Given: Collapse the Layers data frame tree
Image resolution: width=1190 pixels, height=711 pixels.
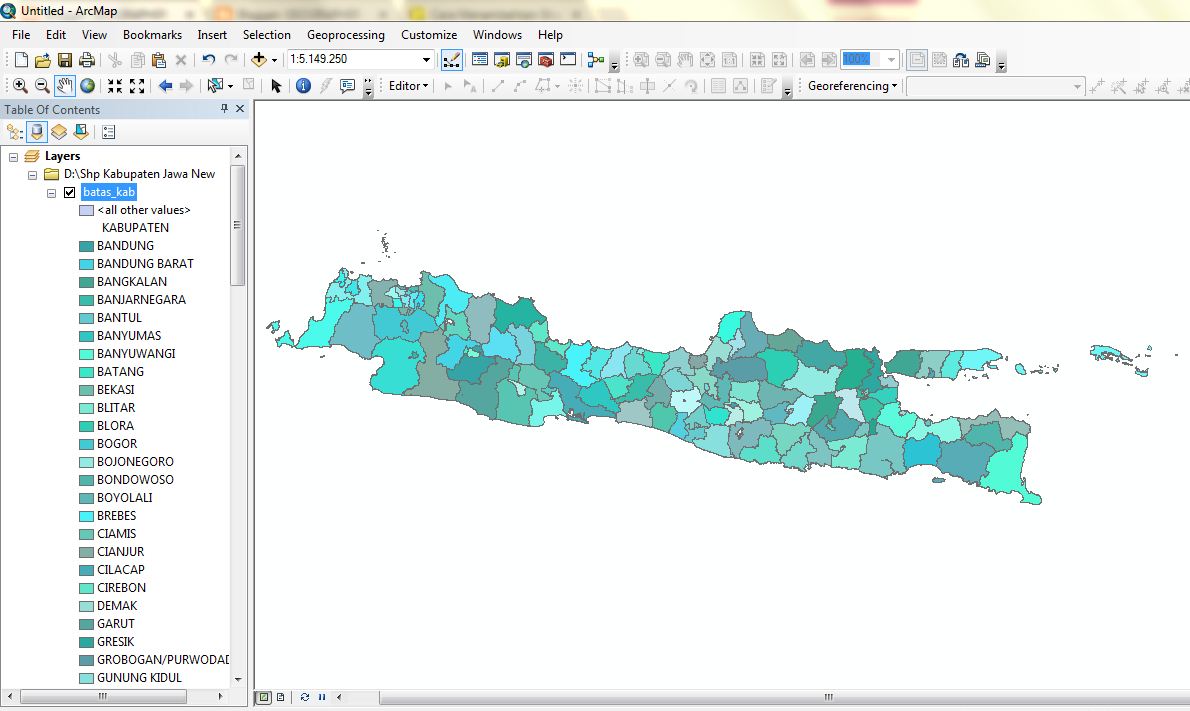Looking at the screenshot, I should point(13,156).
